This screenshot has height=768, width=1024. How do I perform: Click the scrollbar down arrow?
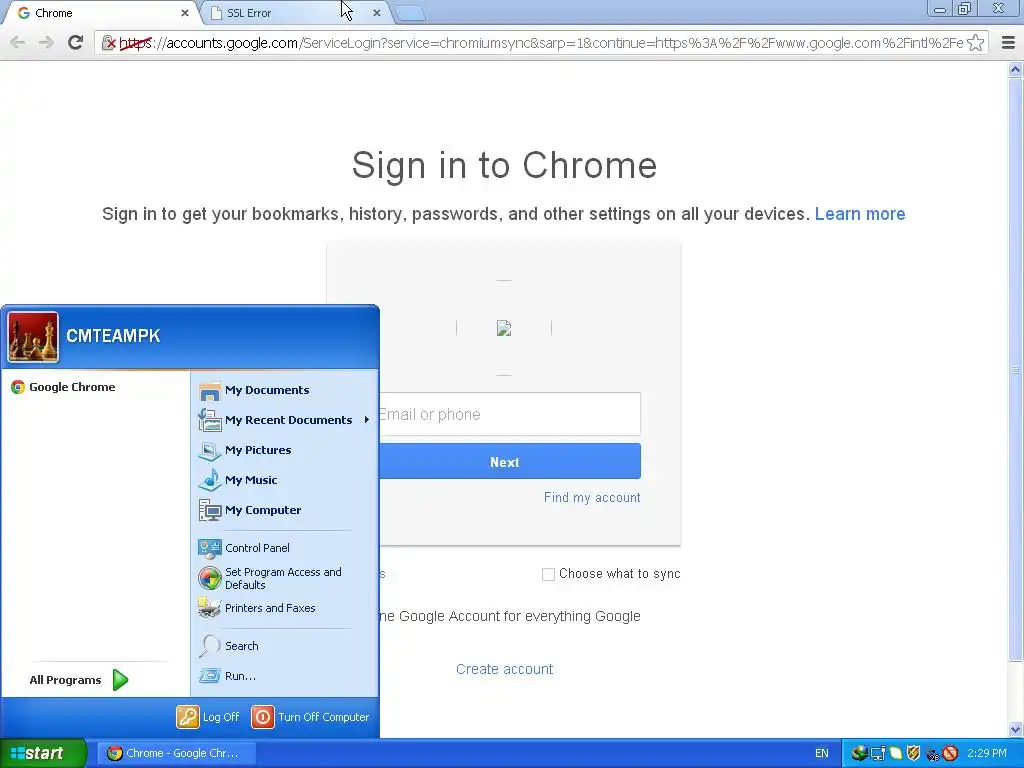(1016, 730)
